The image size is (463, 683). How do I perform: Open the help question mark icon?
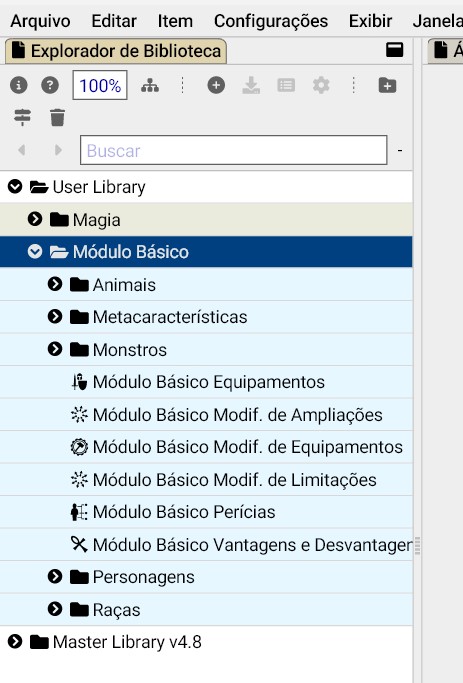[50, 85]
